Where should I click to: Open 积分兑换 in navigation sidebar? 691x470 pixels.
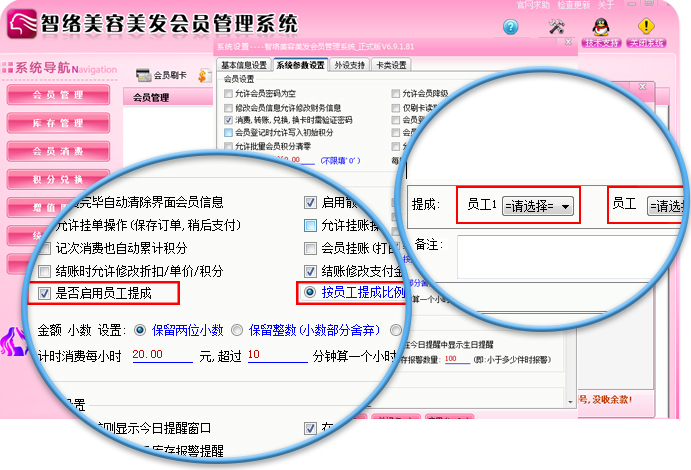tap(58, 179)
